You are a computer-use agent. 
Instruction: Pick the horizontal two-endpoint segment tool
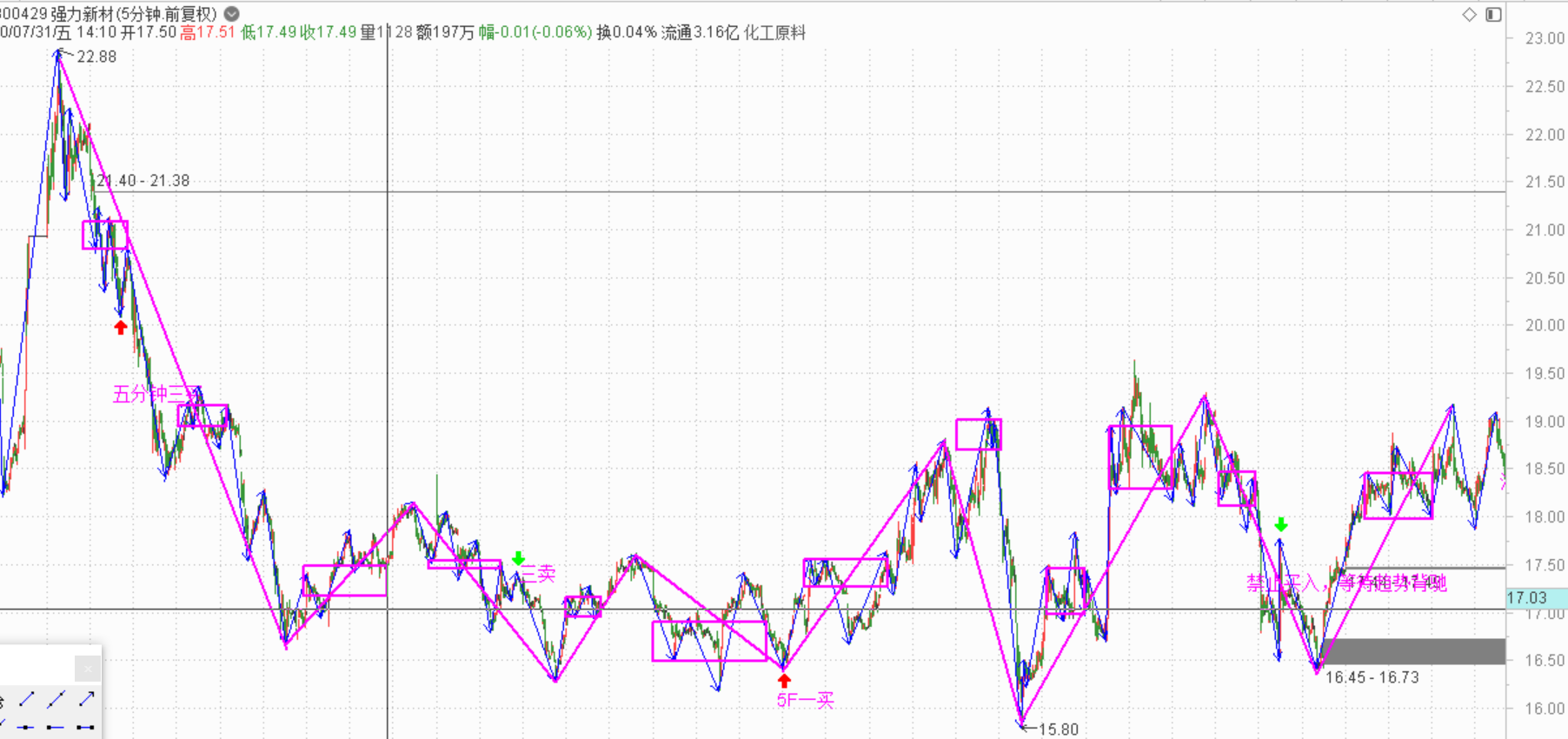pyautogui.click(x=86, y=727)
